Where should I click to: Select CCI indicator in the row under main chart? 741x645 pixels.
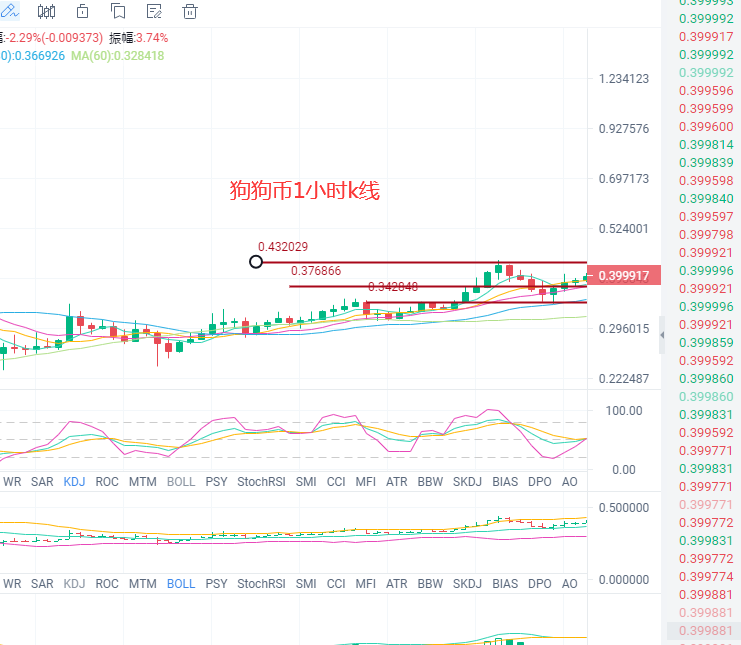point(336,481)
